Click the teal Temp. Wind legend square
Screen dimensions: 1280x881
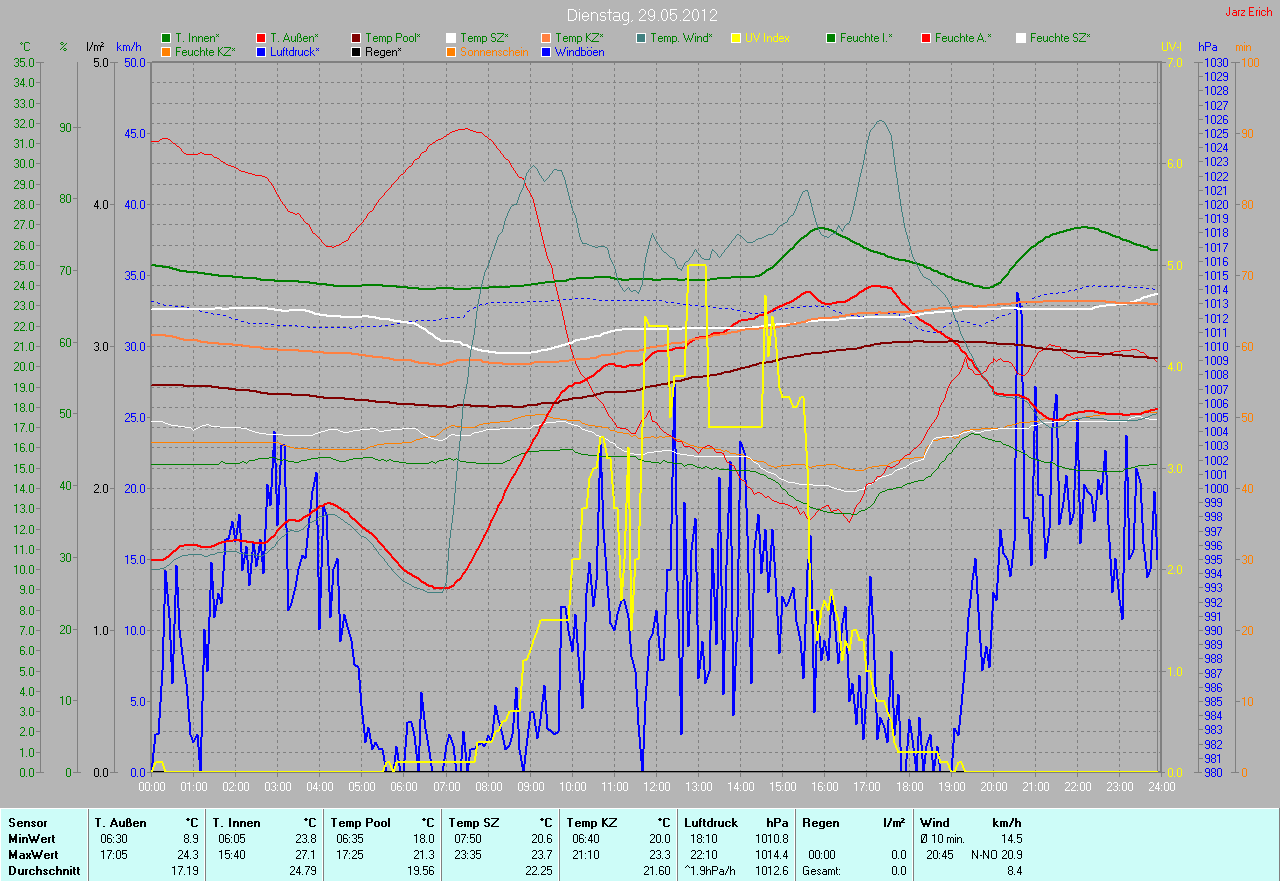(x=641, y=38)
